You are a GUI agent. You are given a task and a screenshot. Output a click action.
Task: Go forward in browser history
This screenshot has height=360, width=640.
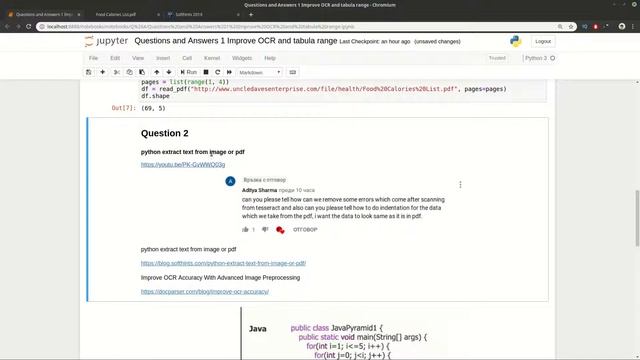tap(18, 27)
